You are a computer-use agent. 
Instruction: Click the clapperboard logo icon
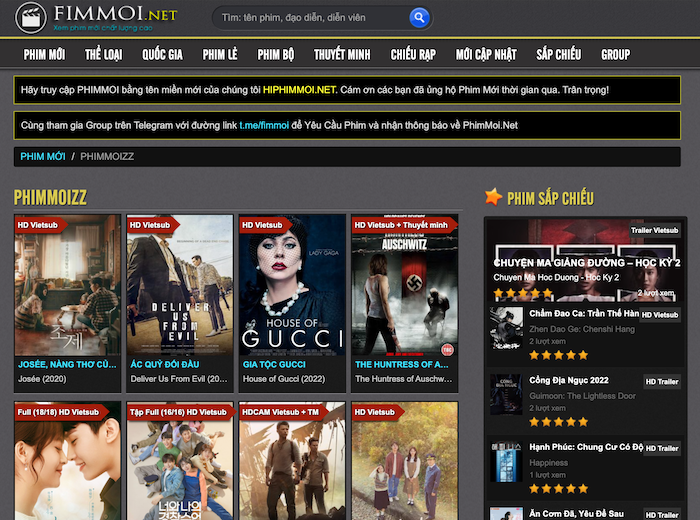[31, 18]
